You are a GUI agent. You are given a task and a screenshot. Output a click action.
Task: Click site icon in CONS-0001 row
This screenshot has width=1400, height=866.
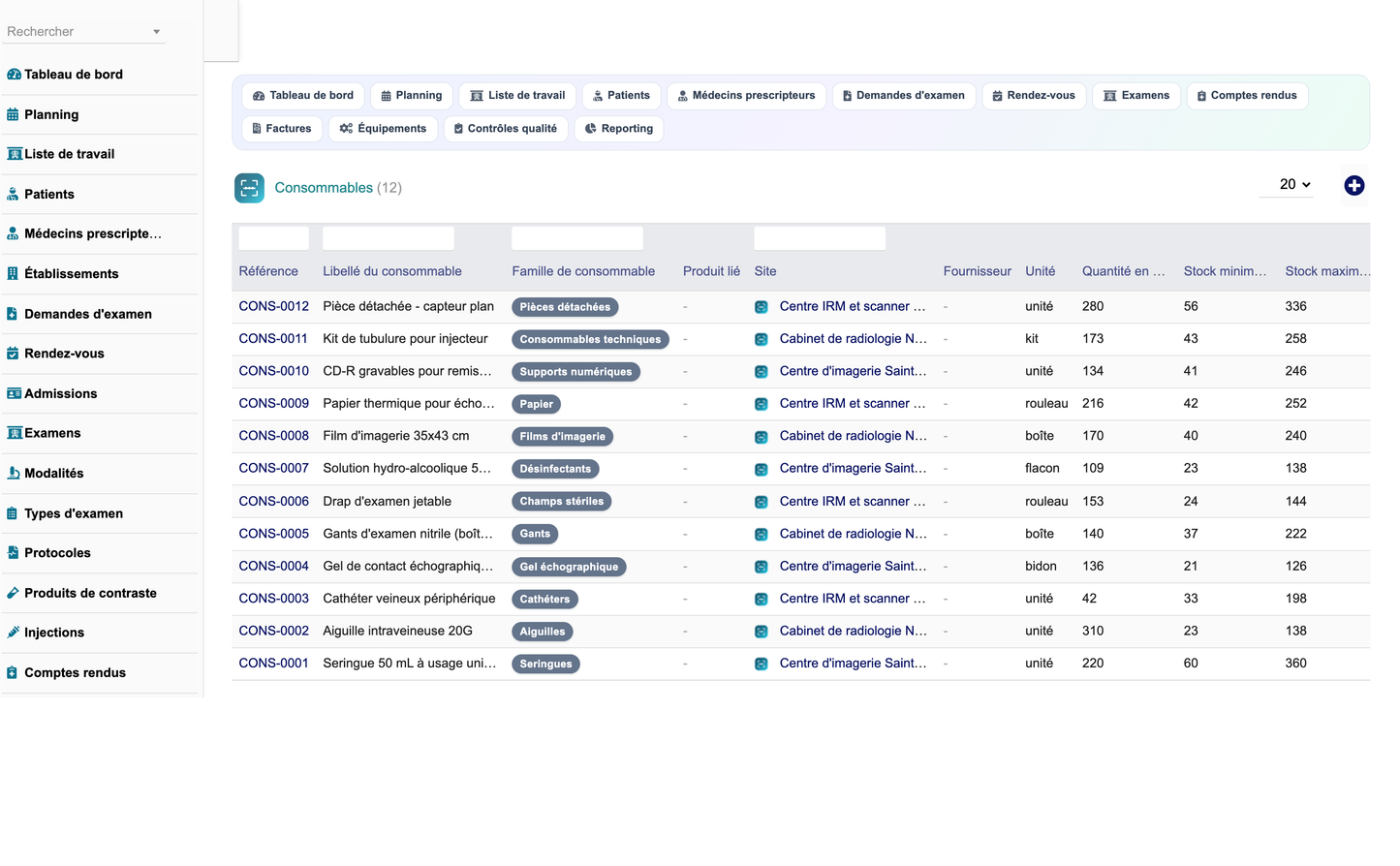tap(762, 665)
